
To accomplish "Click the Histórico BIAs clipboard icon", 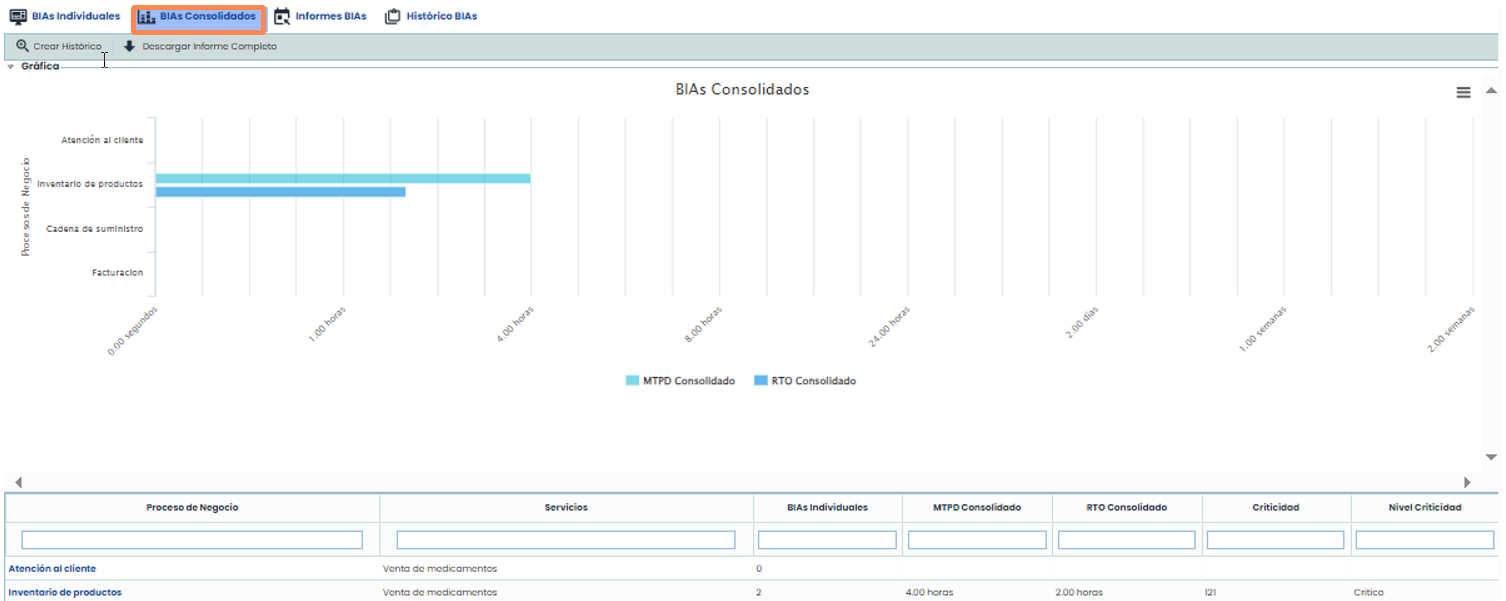I will (x=393, y=17).
